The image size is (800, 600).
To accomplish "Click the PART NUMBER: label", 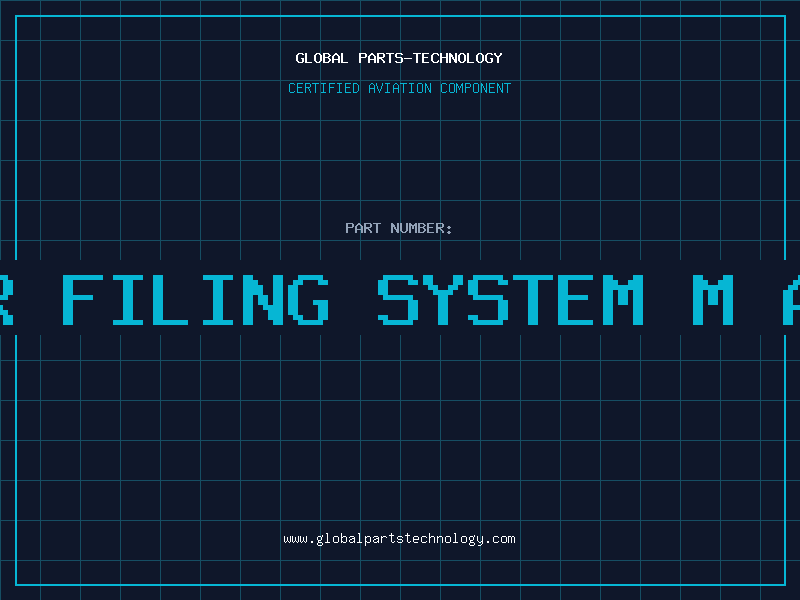I will click(398, 228).
